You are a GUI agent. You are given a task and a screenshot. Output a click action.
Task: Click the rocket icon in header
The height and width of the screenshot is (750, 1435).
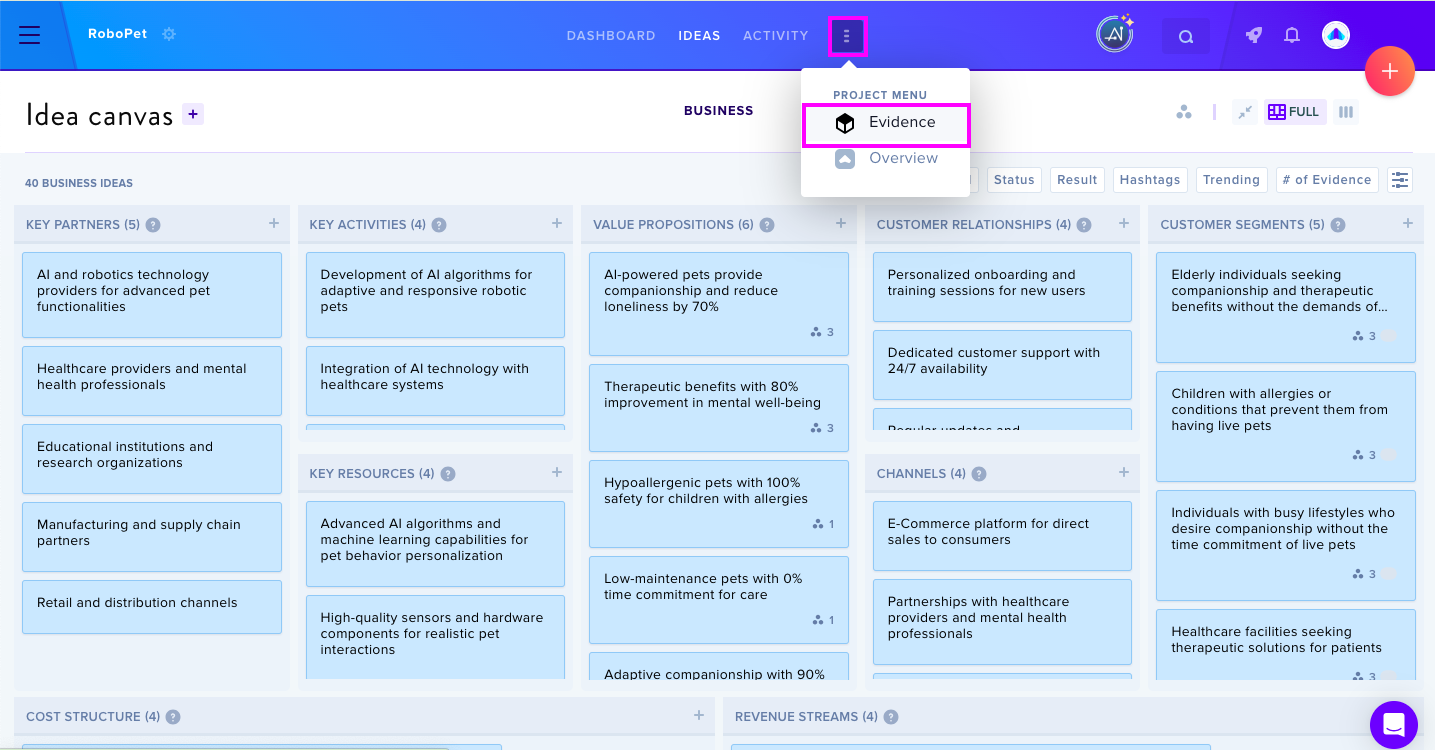[x=1253, y=35]
